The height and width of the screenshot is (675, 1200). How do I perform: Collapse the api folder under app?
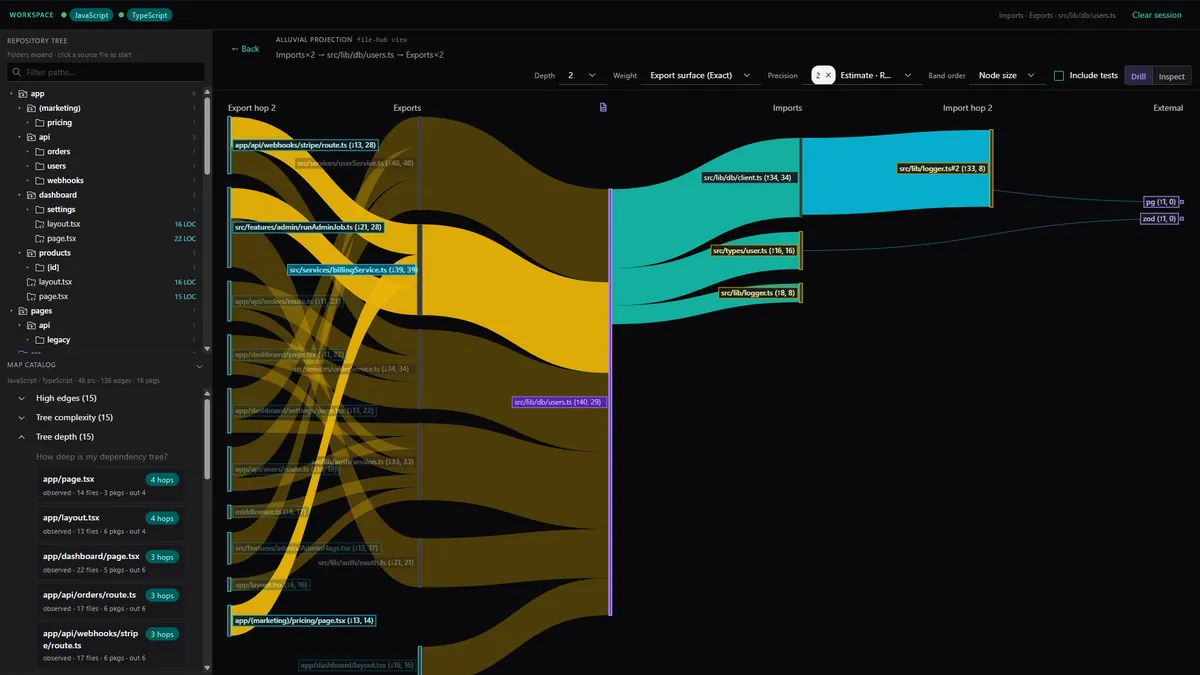[x=19, y=137]
